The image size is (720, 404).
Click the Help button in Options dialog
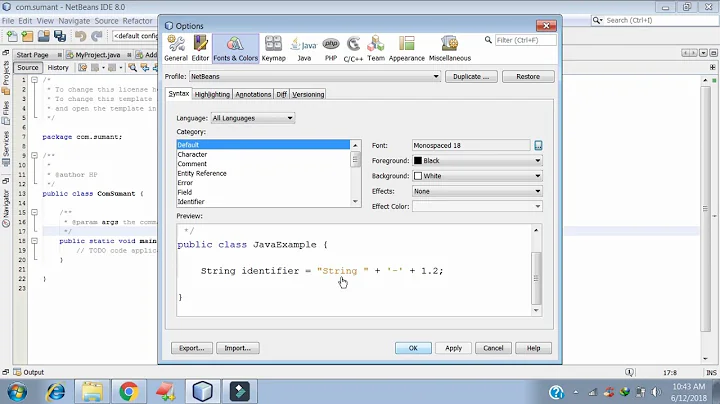[533, 348]
